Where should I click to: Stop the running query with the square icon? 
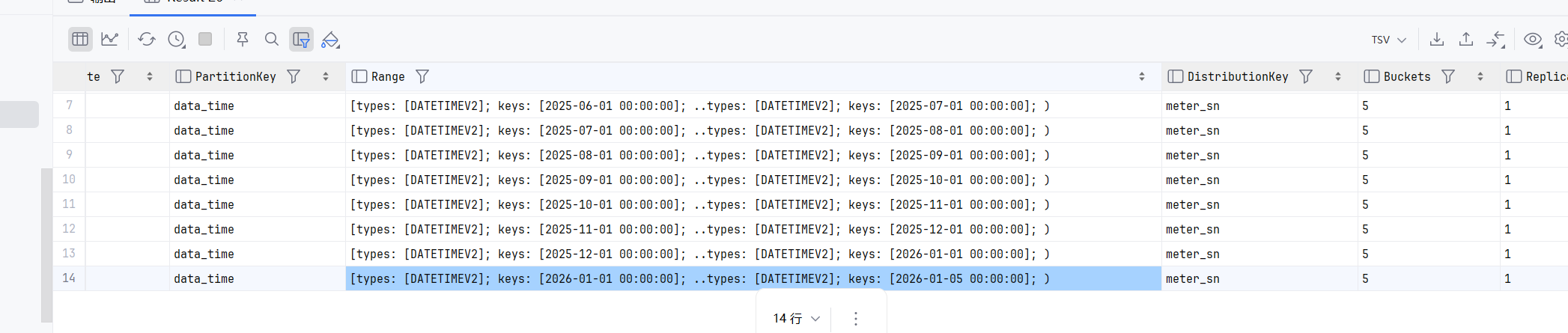[205, 39]
